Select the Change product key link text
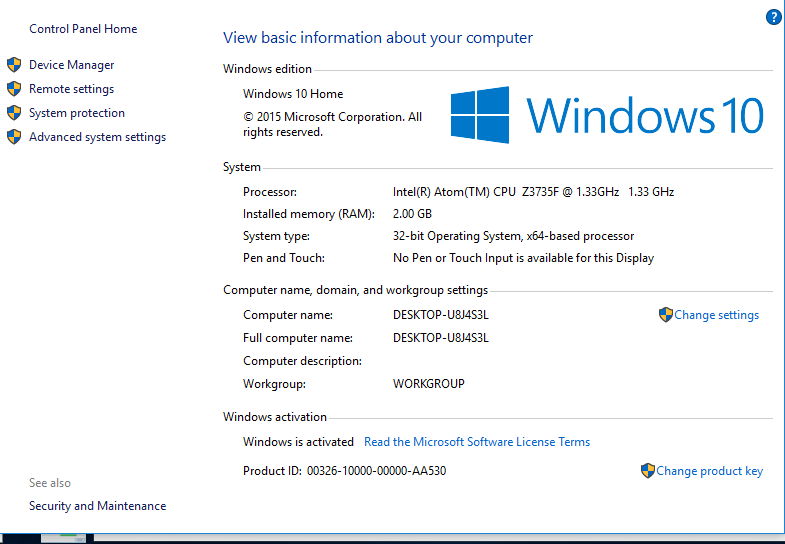 click(709, 471)
